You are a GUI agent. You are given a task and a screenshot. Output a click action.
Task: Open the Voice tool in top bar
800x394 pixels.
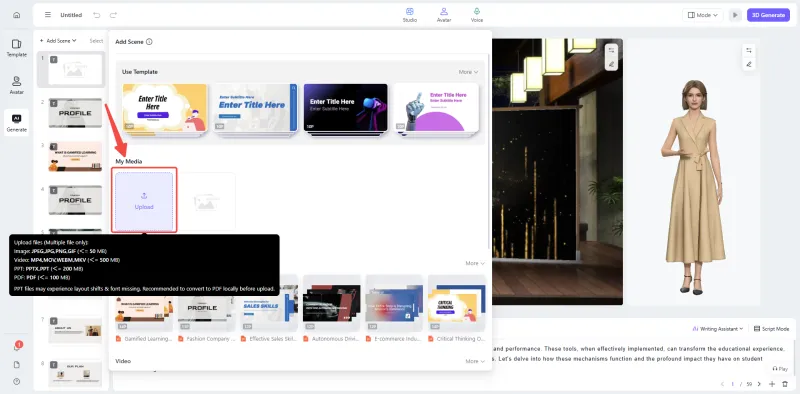tap(477, 15)
